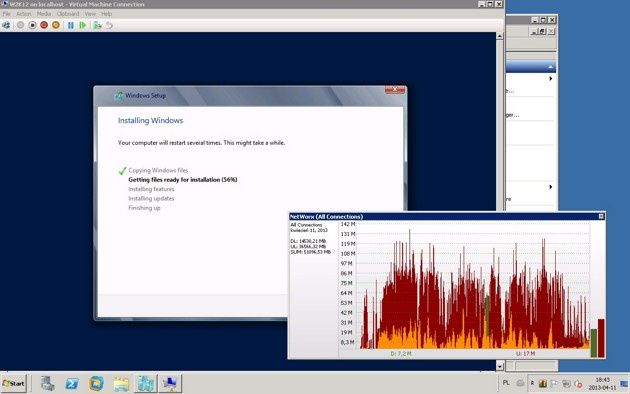Shut down the VM using the red toolbar icon

coord(44,25)
